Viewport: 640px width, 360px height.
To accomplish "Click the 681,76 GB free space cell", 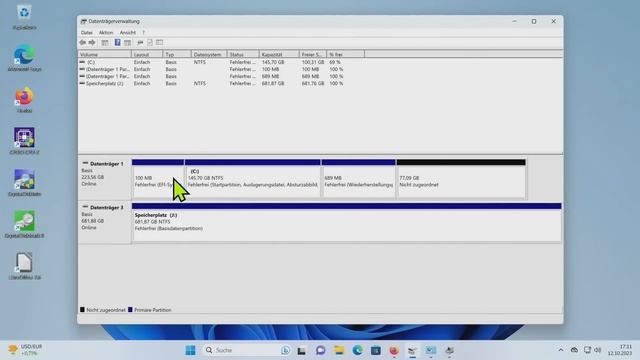I will [x=313, y=83].
